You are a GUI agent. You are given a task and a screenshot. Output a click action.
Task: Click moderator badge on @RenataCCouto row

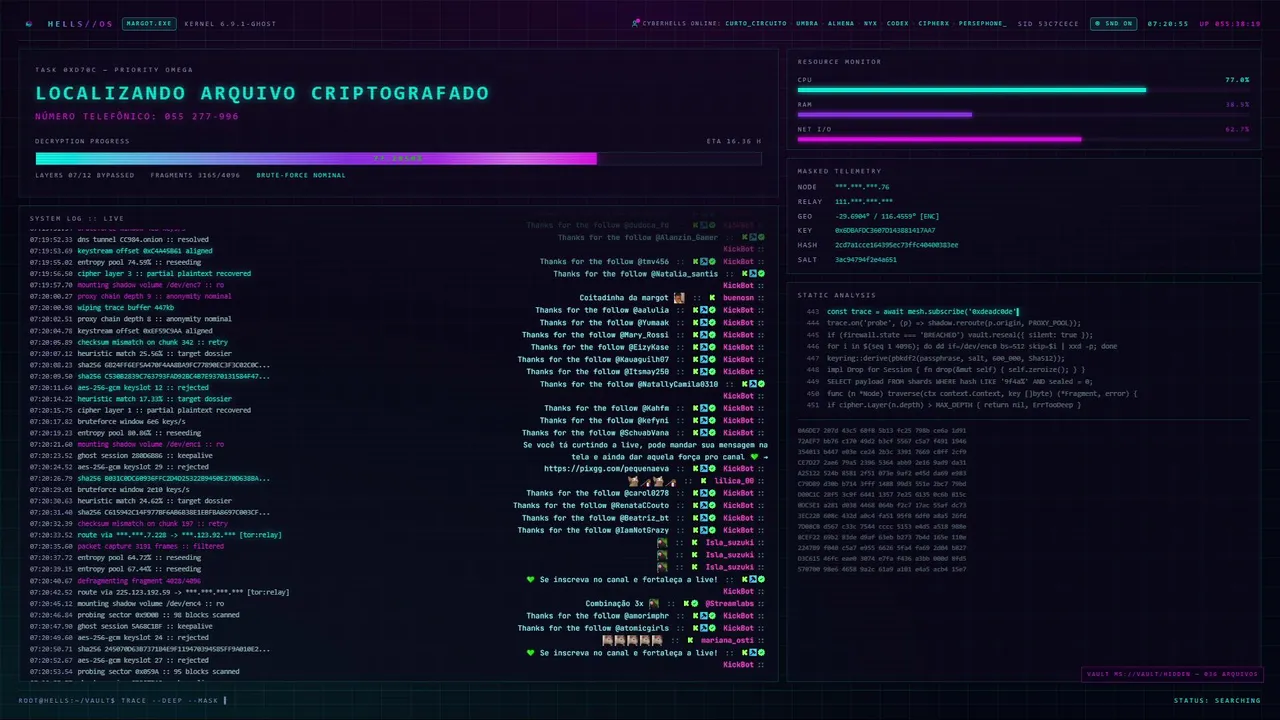704,505
